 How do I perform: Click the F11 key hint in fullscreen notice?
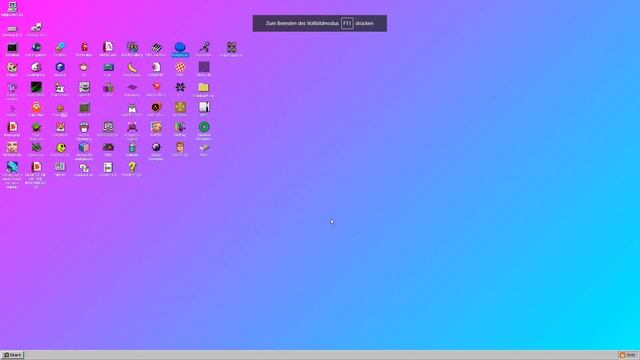coord(347,24)
